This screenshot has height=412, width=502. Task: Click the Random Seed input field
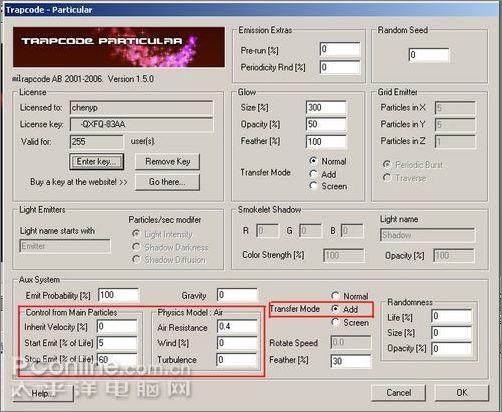click(429, 55)
